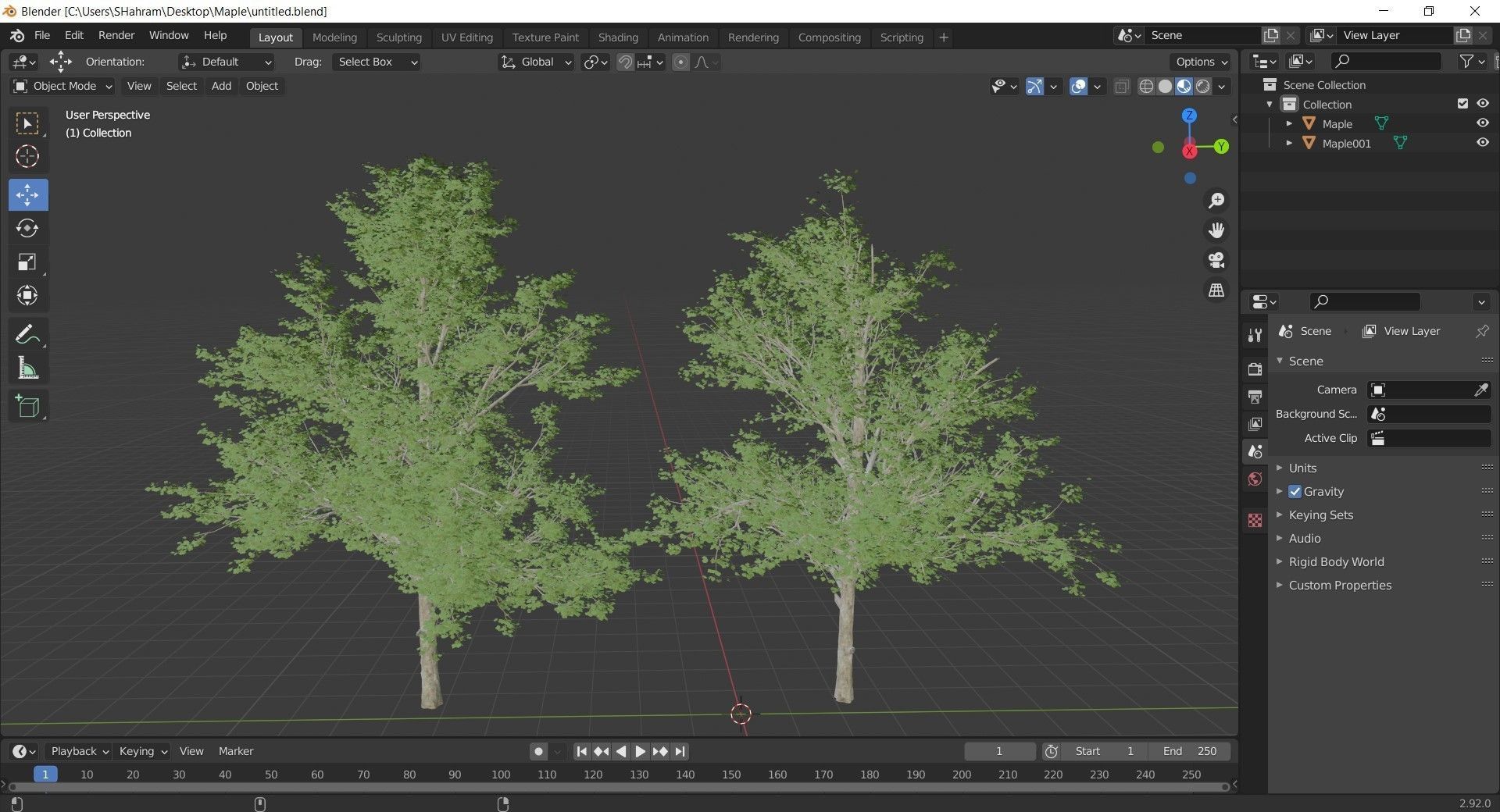Click the Options button in the header
This screenshot has width=1500, height=812.
[1199, 62]
